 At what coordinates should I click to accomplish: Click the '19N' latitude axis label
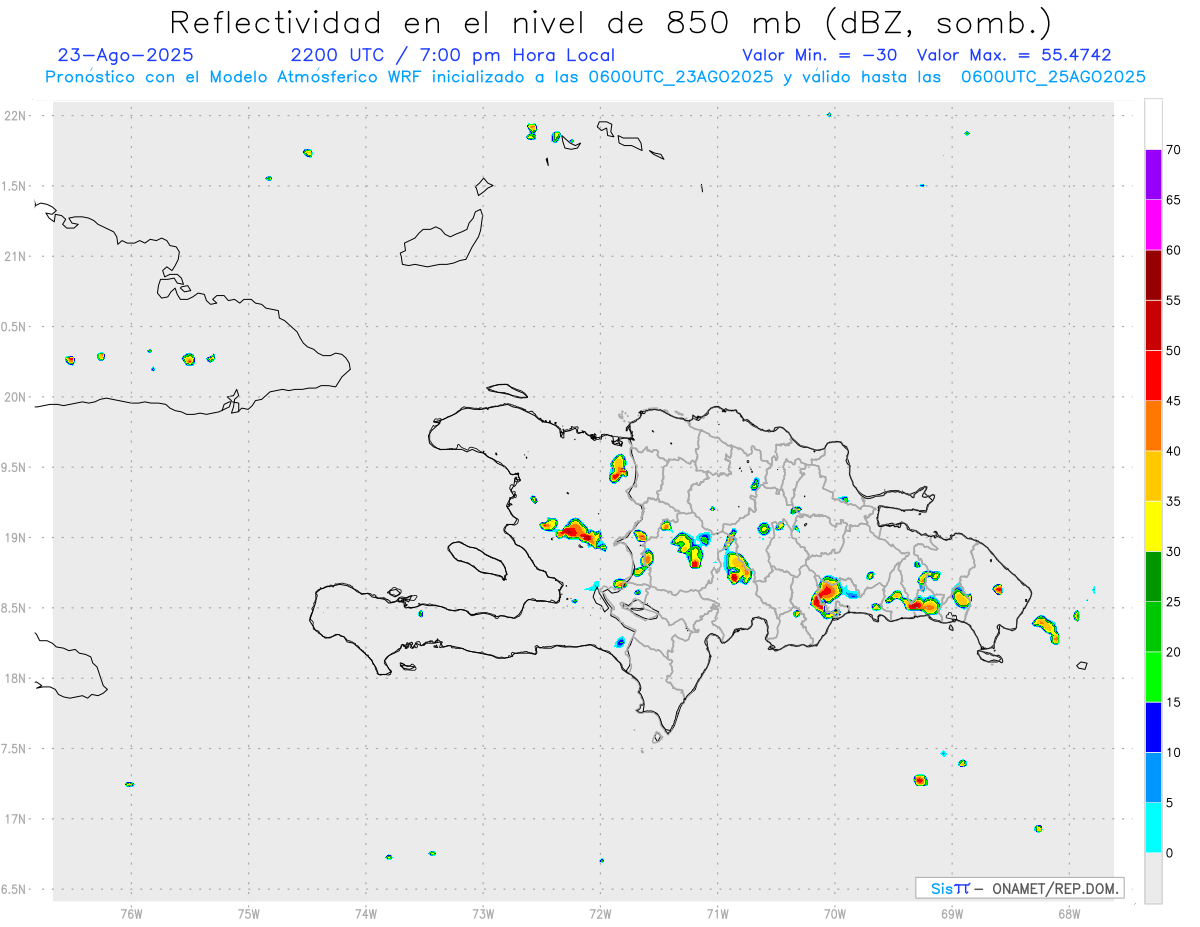(x=17, y=537)
